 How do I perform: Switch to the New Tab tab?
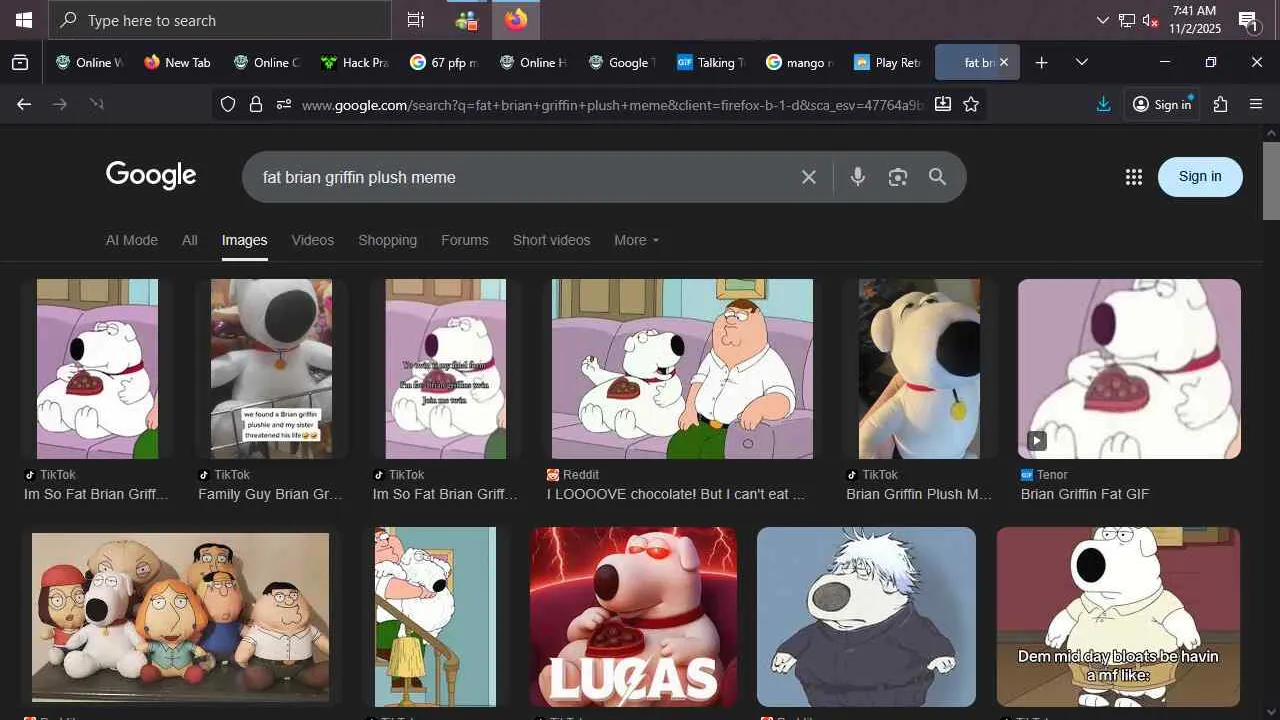coord(177,62)
